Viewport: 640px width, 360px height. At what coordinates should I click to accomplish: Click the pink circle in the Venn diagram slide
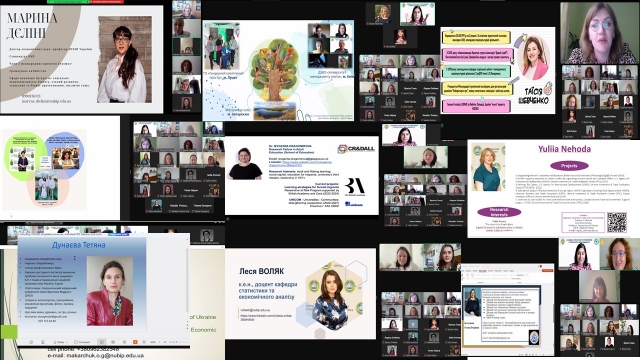click(x=47, y=187)
